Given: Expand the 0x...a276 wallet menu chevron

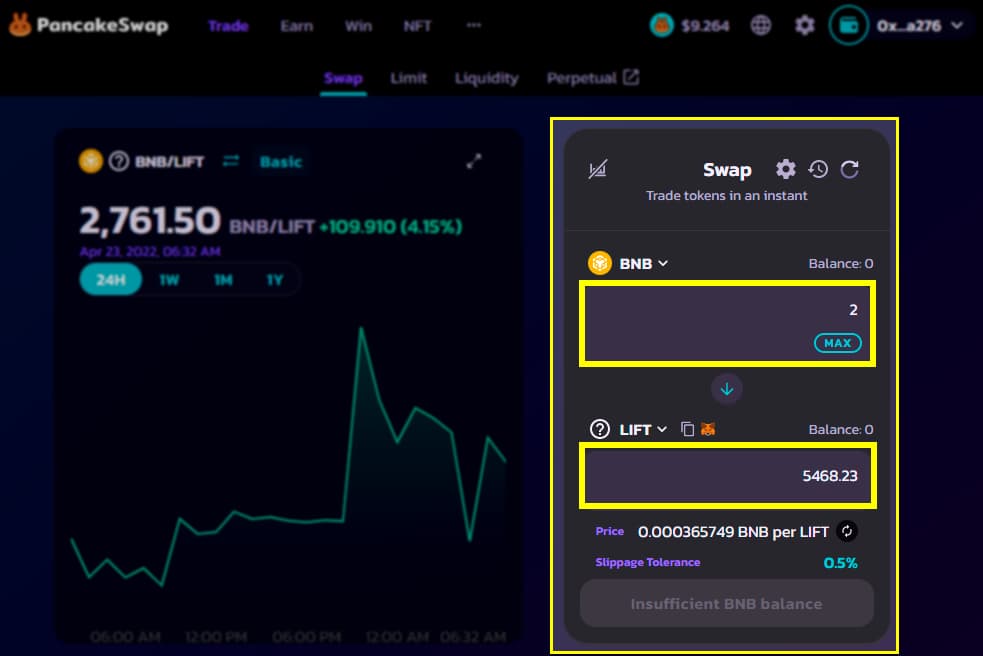Looking at the screenshot, I should 957,26.
